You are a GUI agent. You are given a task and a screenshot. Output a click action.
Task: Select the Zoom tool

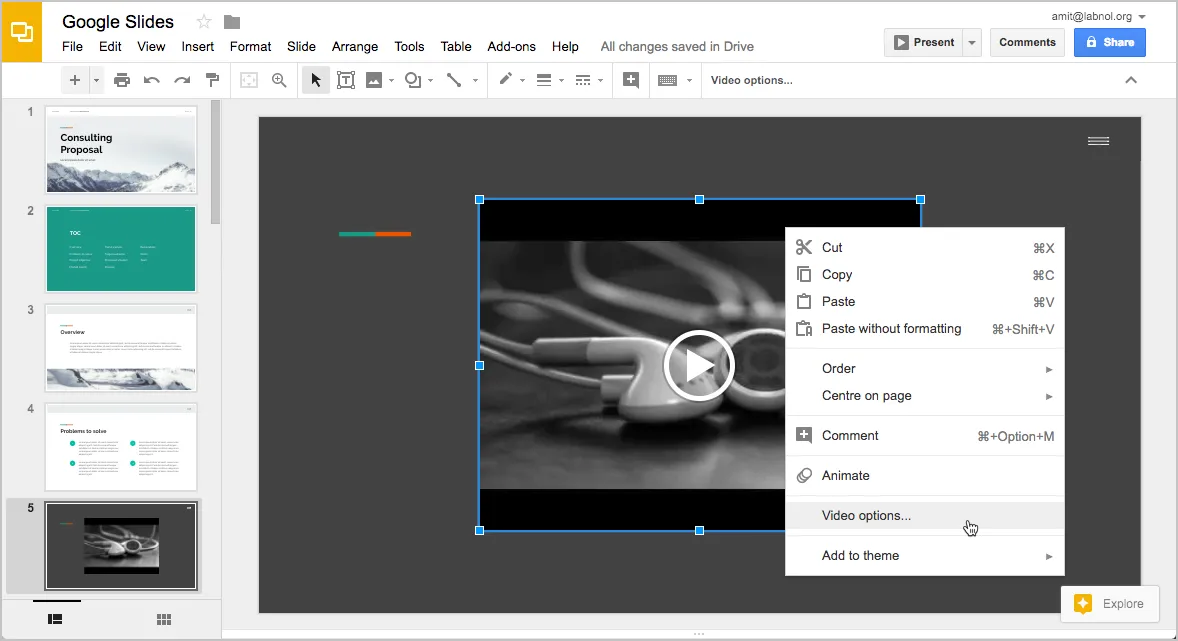279,80
